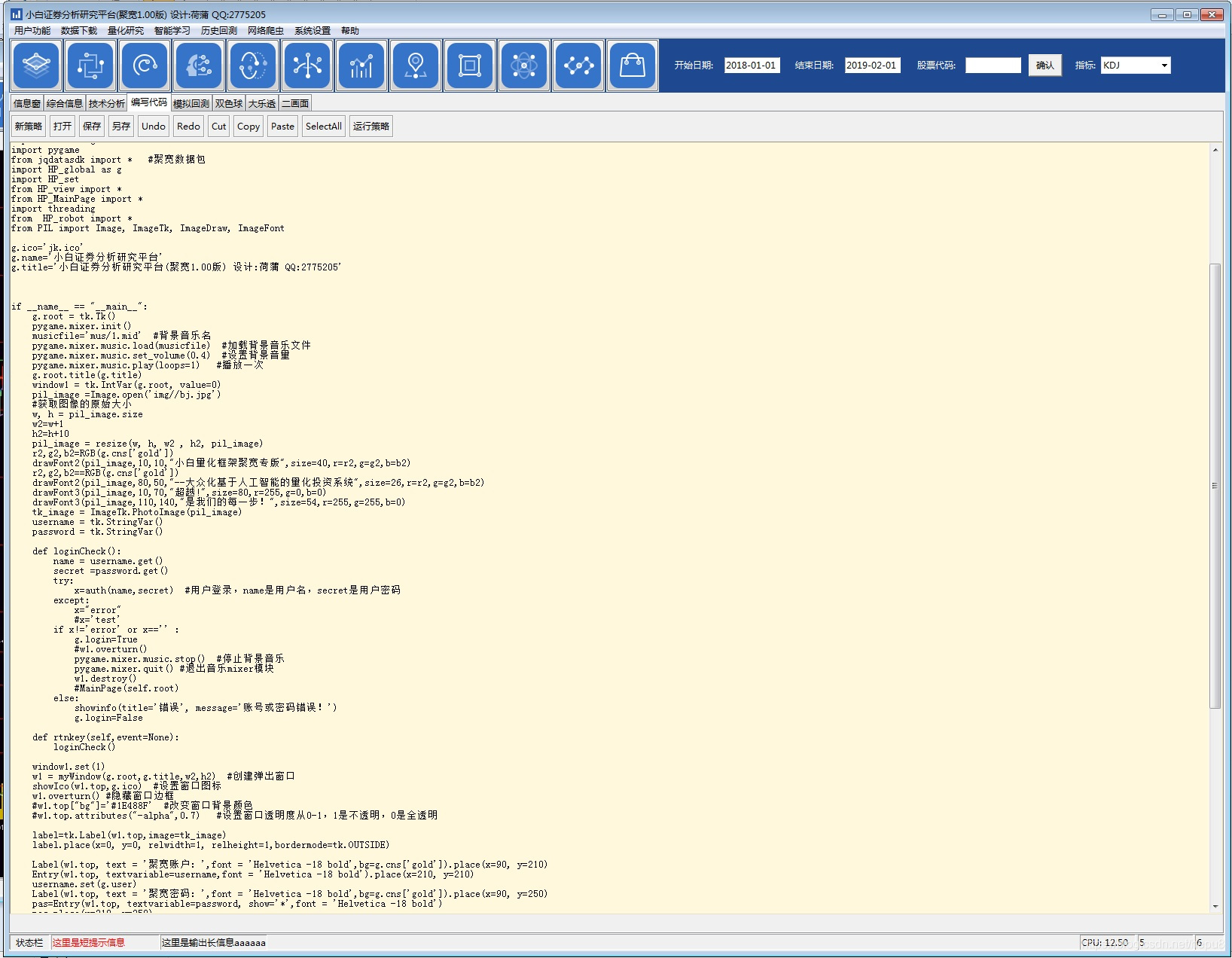This screenshot has height=958, width=1232.
Task: Click the connected dots zigzag toolbar icon
Action: coord(578,66)
